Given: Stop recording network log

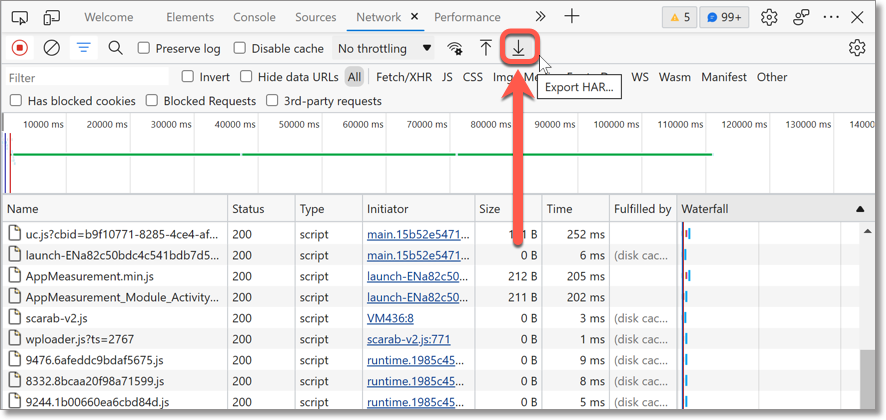Looking at the screenshot, I should tap(20, 48).
